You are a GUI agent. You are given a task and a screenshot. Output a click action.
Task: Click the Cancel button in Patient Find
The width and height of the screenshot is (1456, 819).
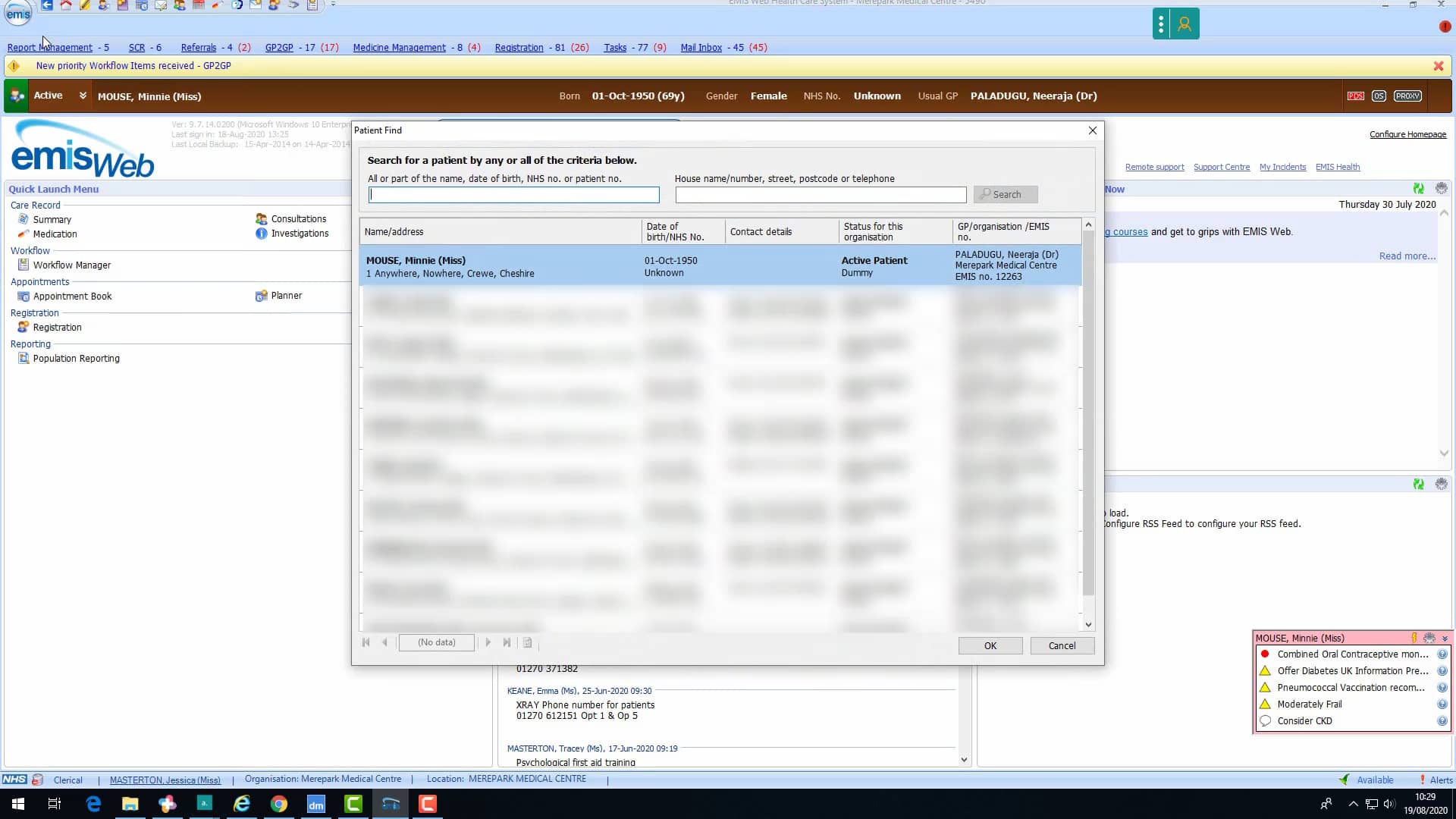pyautogui.click(x=1062, y=646)
